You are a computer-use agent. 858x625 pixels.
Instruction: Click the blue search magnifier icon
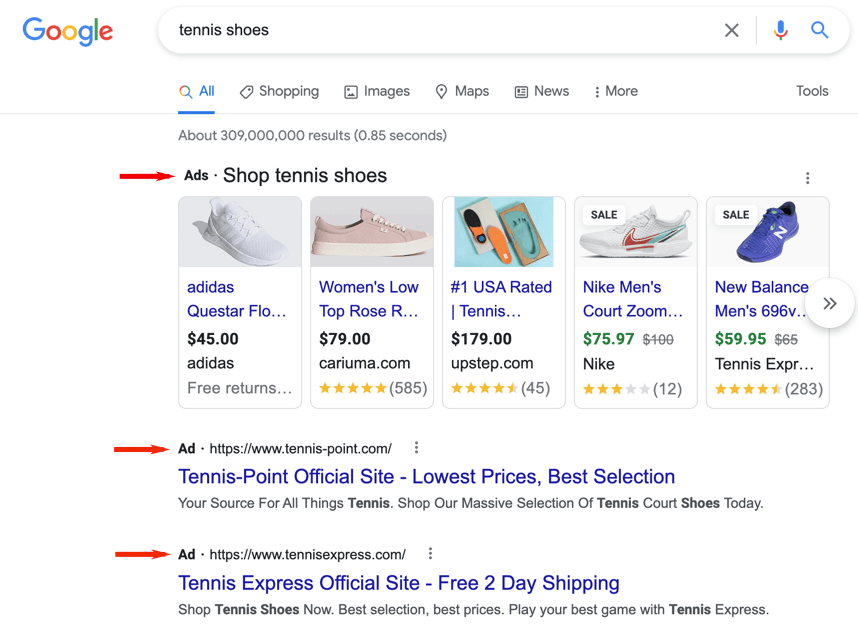pyautogui.click(x=819, y=30)
